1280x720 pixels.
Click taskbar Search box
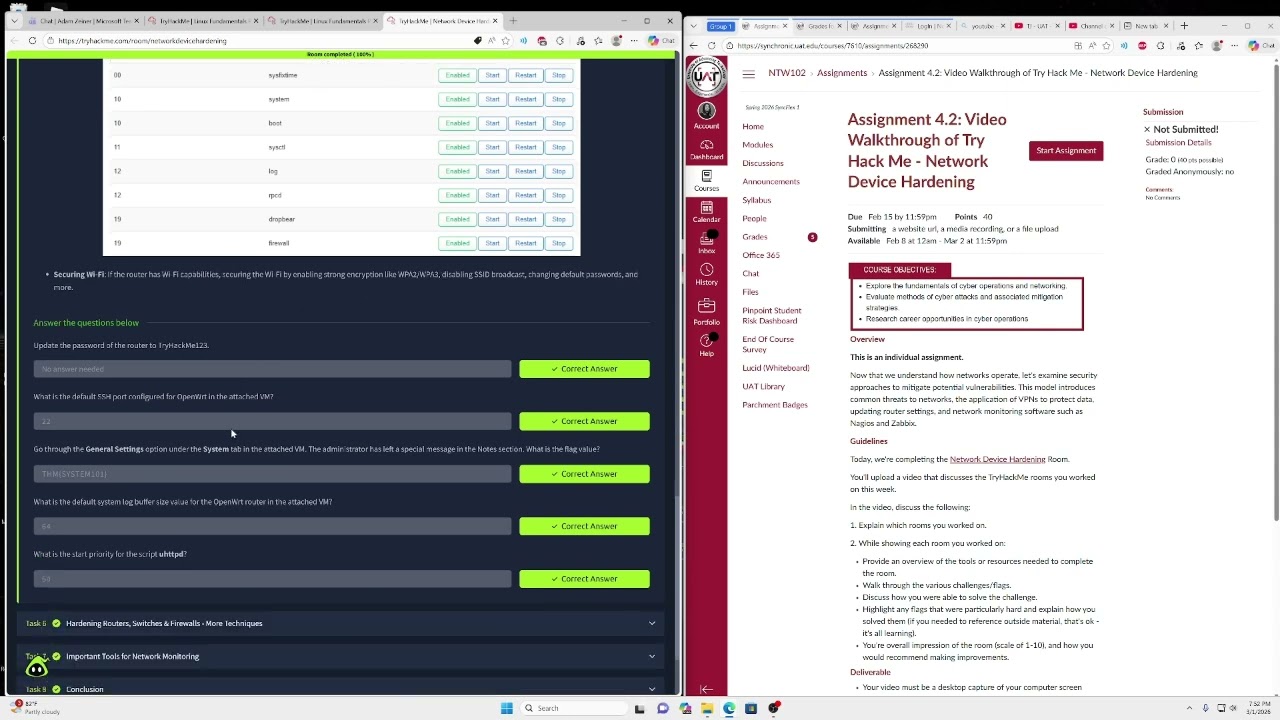[x=572, y=708]
